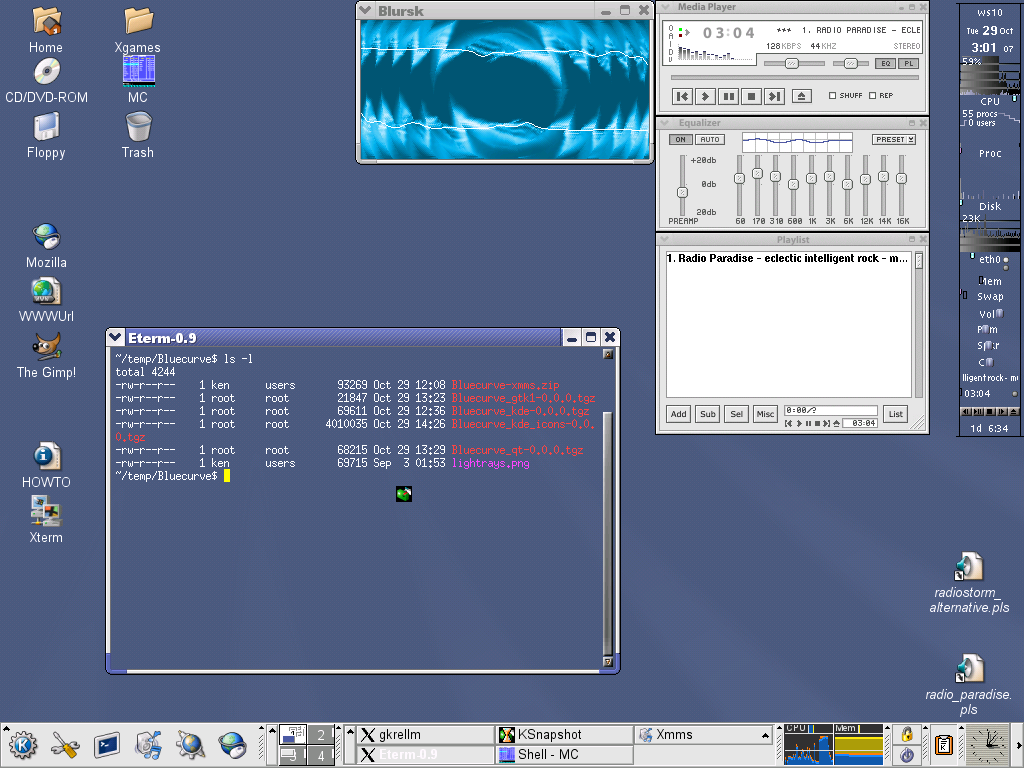The image size is (1024, 768).
Task: Toggle the EQ button in Media Player
Action: click(886, 63)
